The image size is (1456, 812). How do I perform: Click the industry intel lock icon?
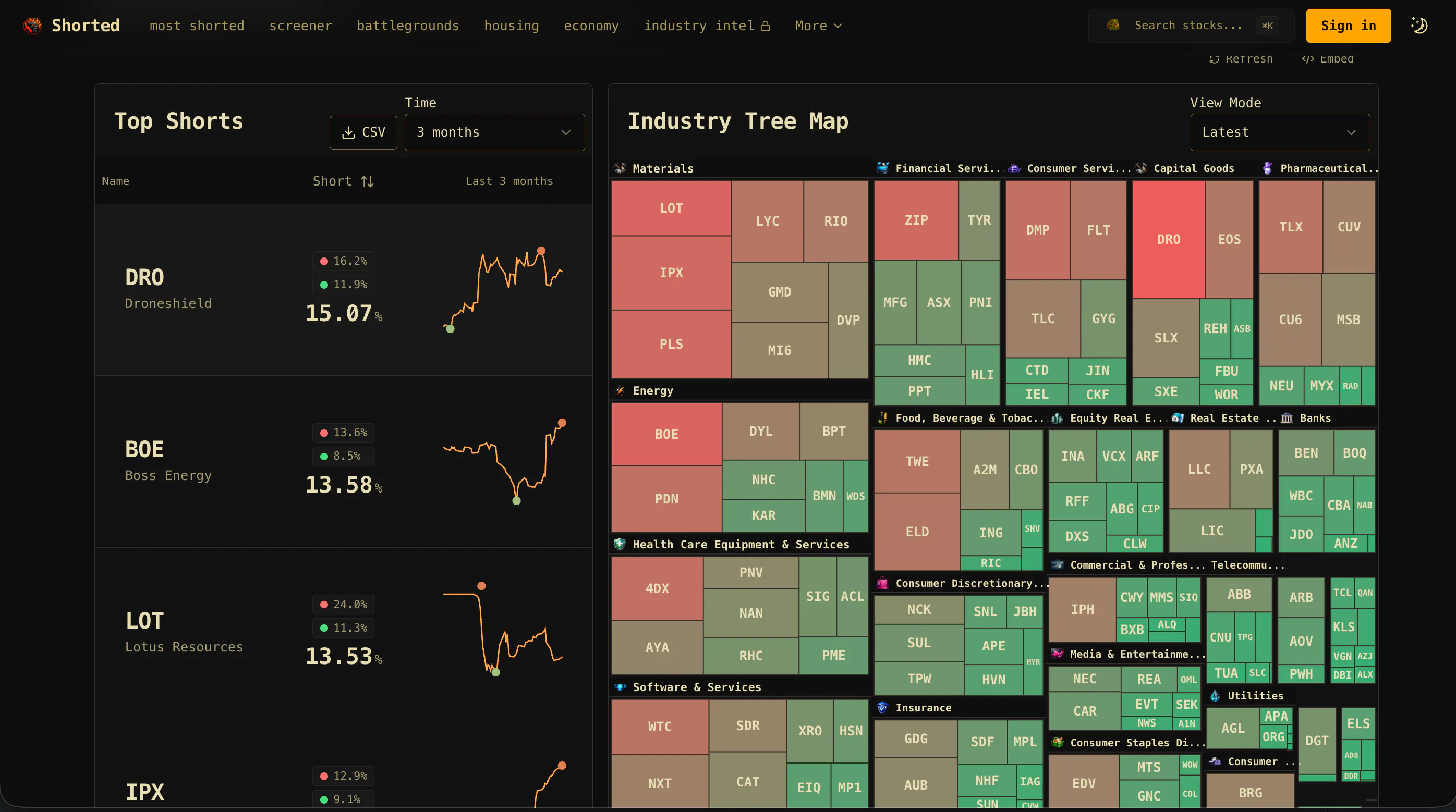click(766, 26)
